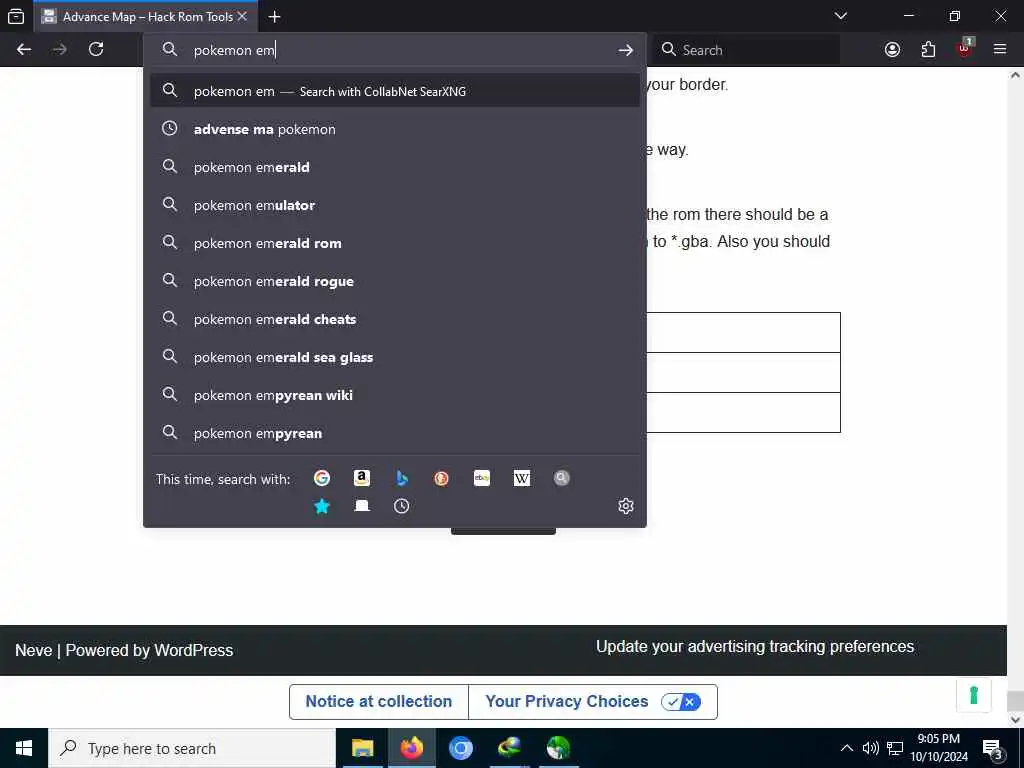The height and width of the screenshot is (768, 1024).
Task: Search this time with DuckDuckGo
Action: coord(441,478)
